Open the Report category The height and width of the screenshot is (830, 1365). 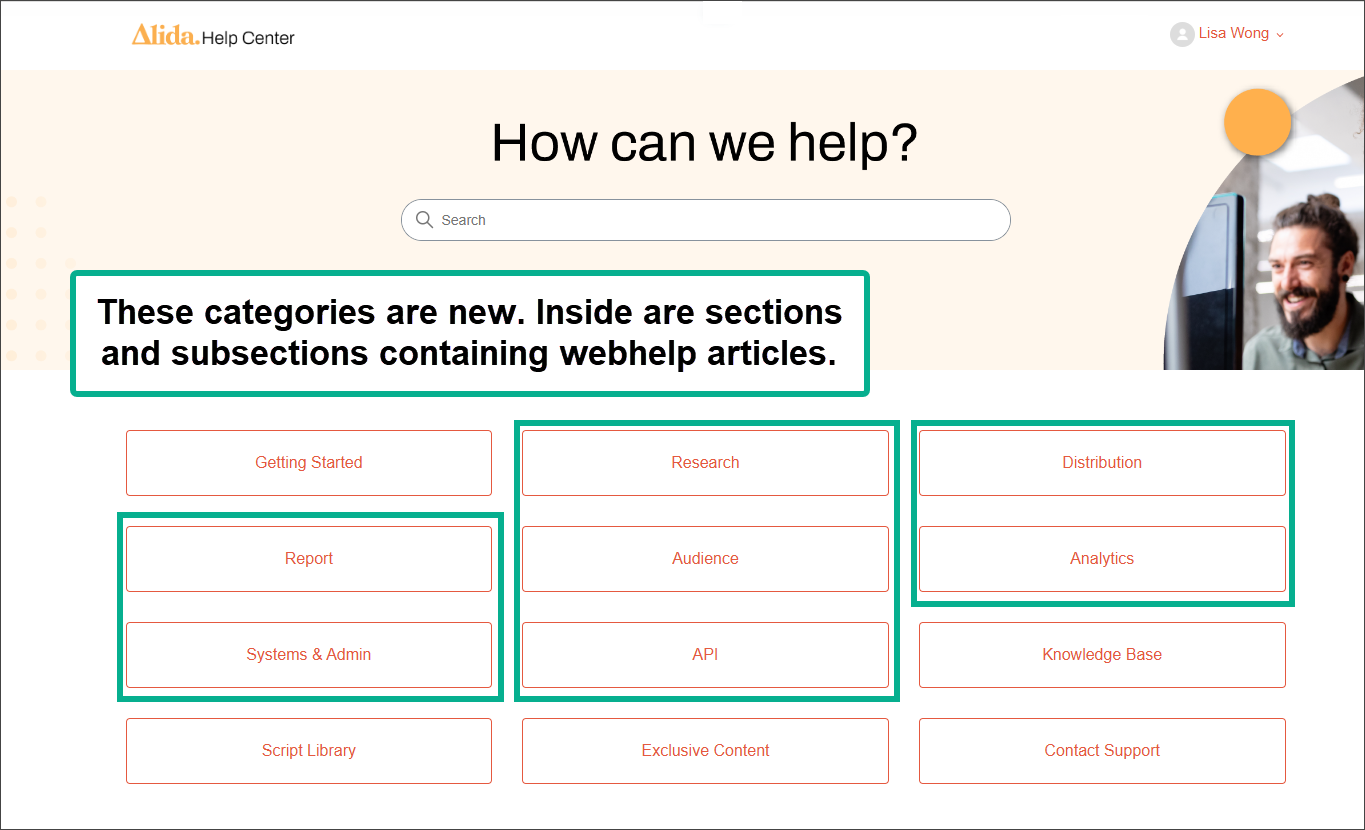[309, 559]
